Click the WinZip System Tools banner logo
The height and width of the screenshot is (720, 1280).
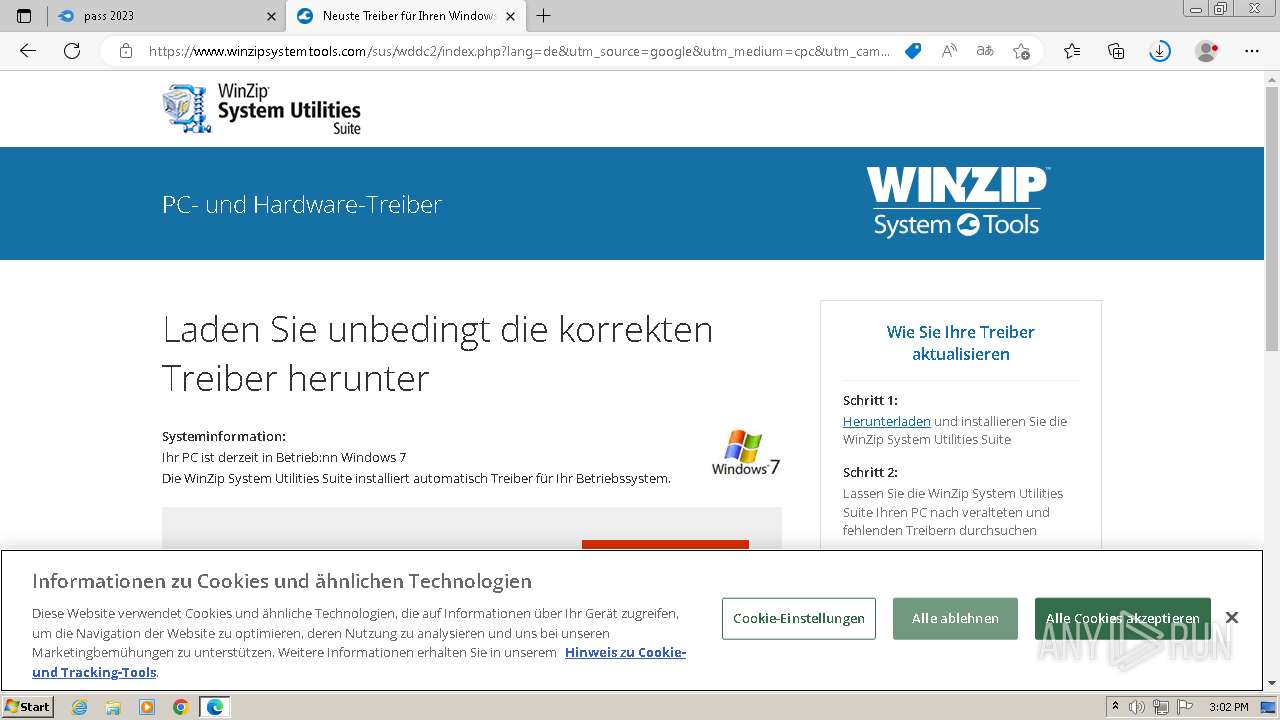pyautogui.click(x=957, y=202)
